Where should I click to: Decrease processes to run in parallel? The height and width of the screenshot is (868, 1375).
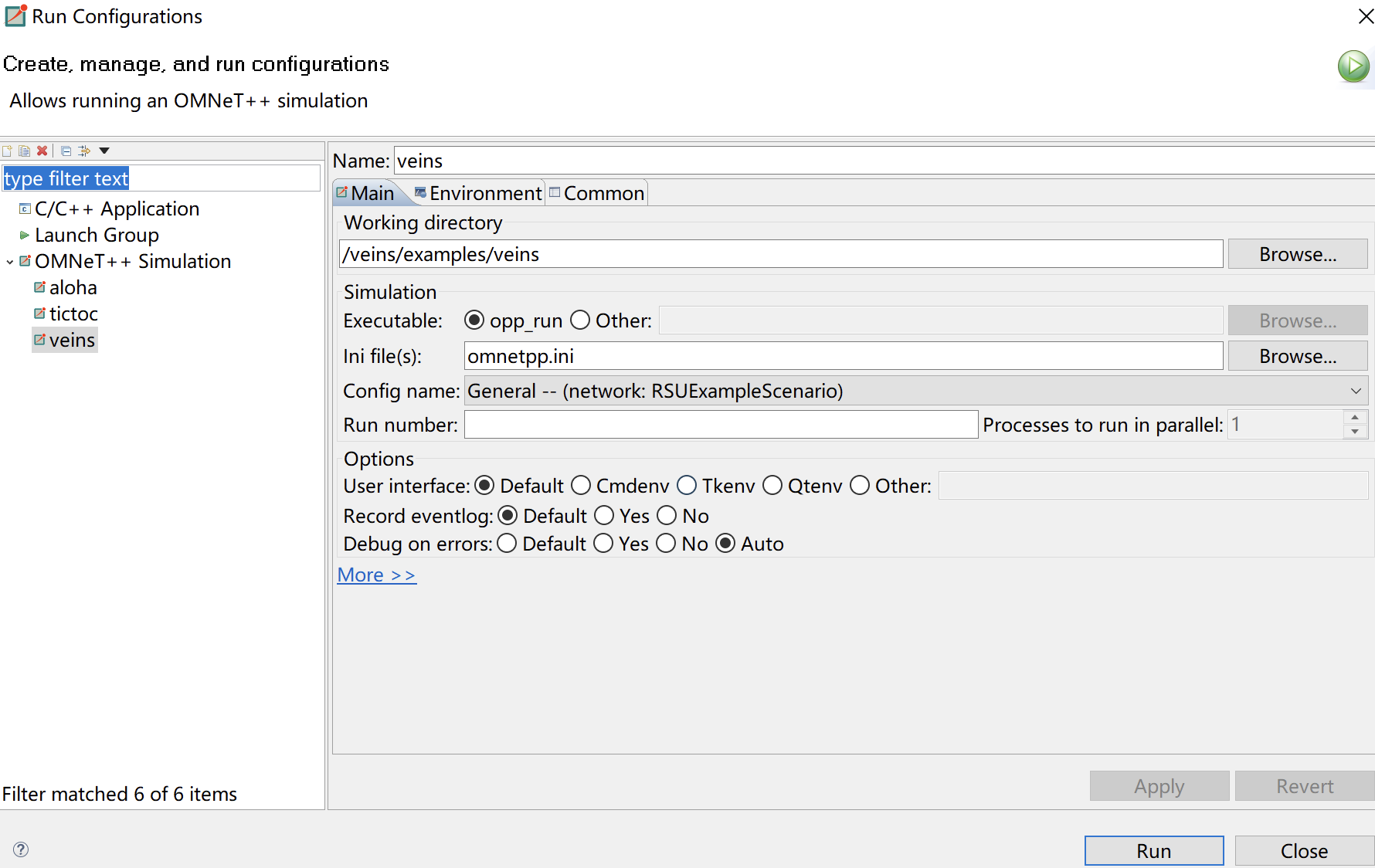pos(1355,432)
